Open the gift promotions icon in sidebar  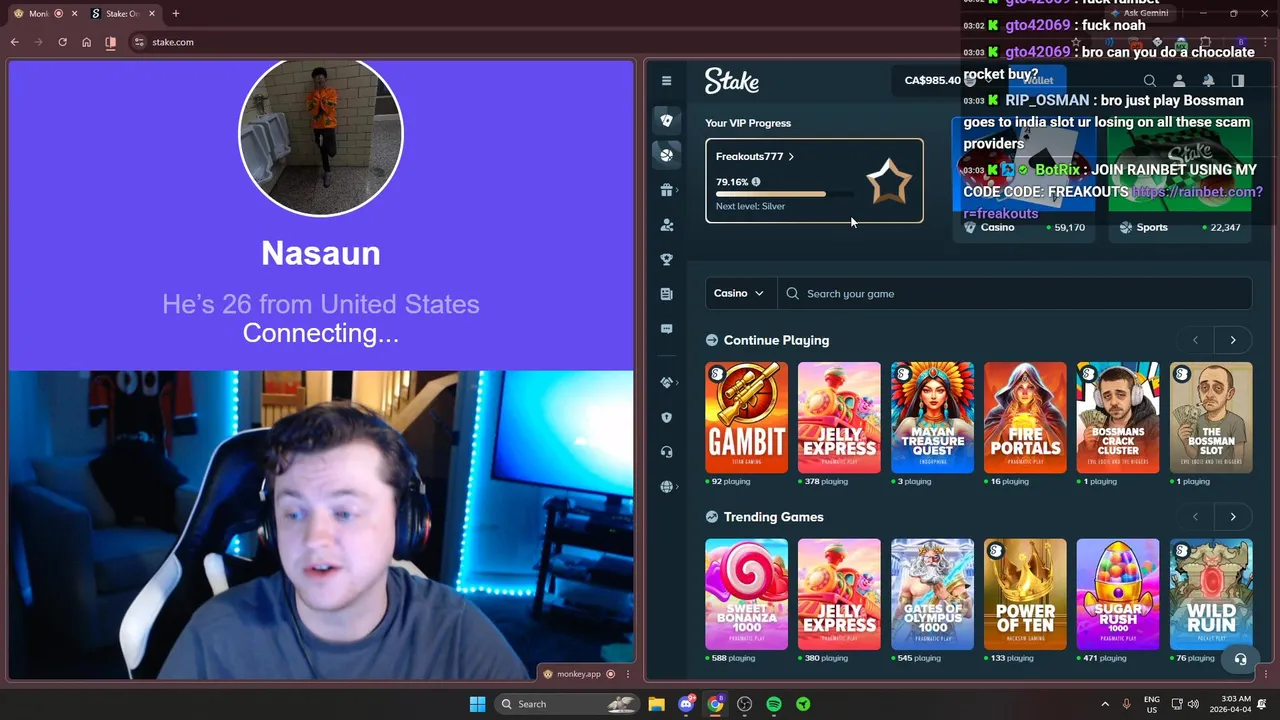click(x=667, y=190)
